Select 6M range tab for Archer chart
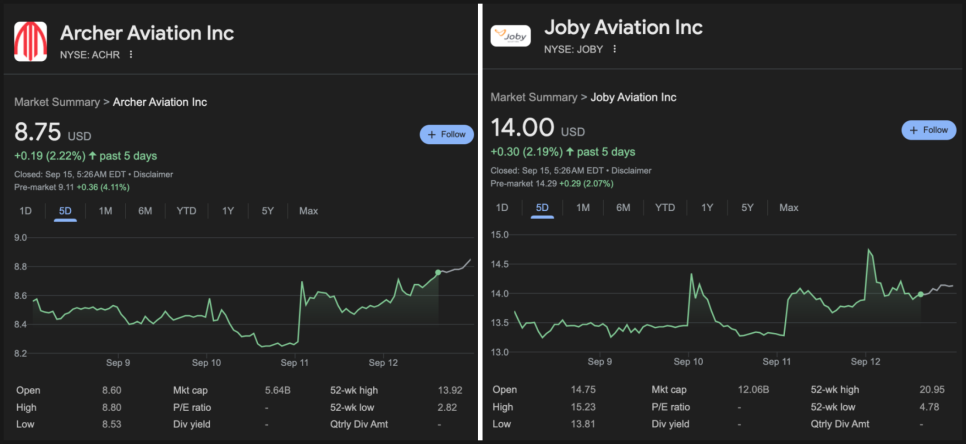Image resolution: width=966 pixels, height=444 pixels. [x=145, y=211]
